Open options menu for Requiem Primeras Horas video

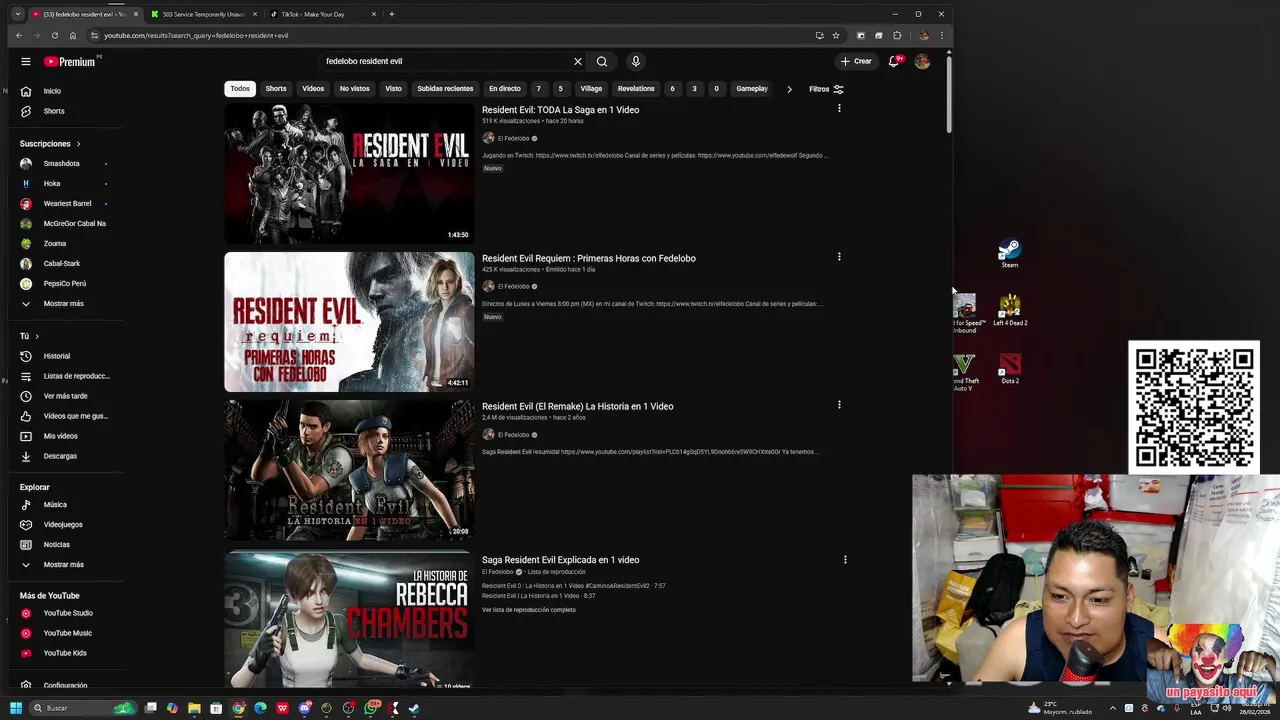[x=839, y=257]
